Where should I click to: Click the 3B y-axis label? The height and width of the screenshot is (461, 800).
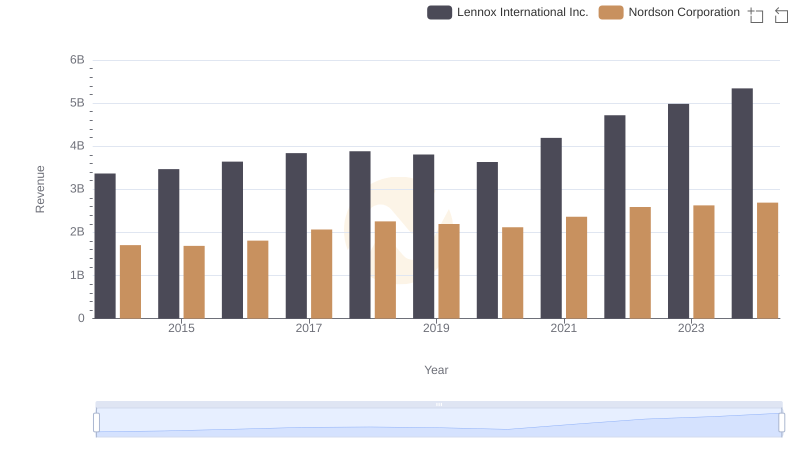(x=77, y=189)
